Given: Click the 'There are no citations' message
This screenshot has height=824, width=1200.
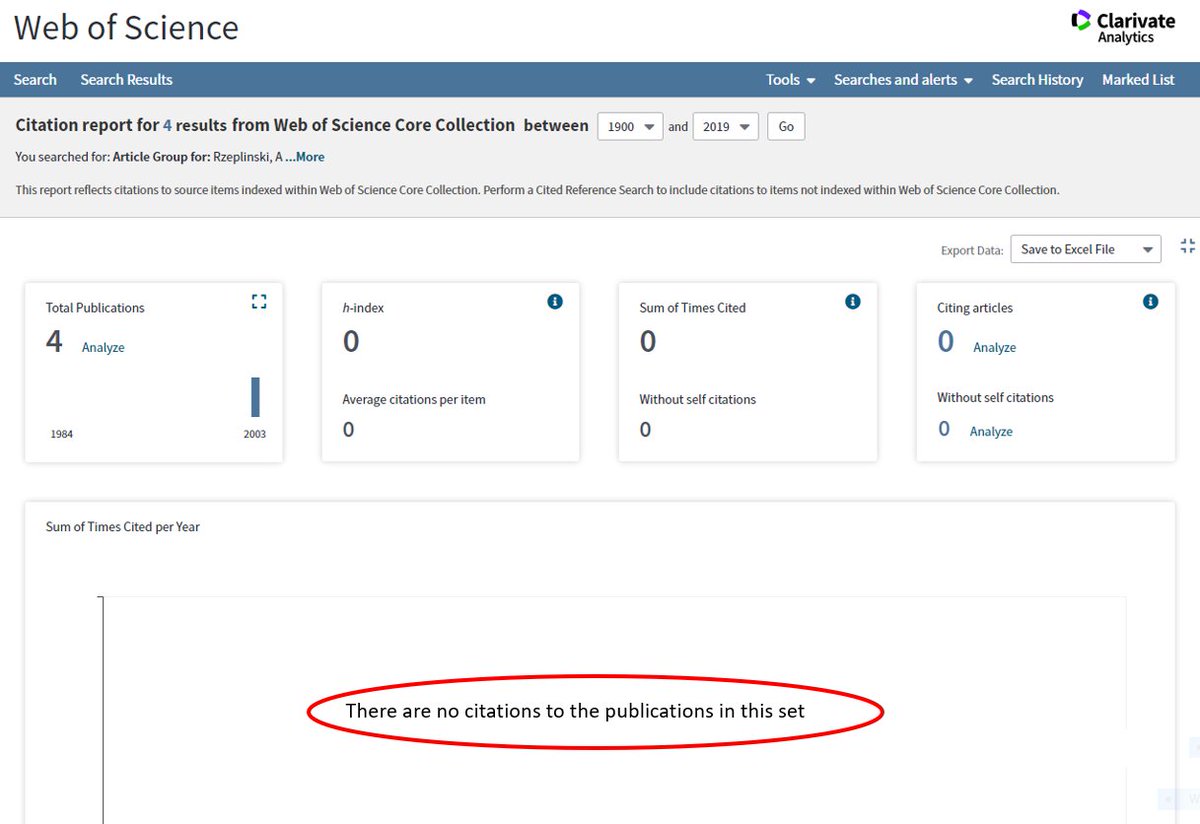Looking at the screenshot, I should tap(575, 711).
